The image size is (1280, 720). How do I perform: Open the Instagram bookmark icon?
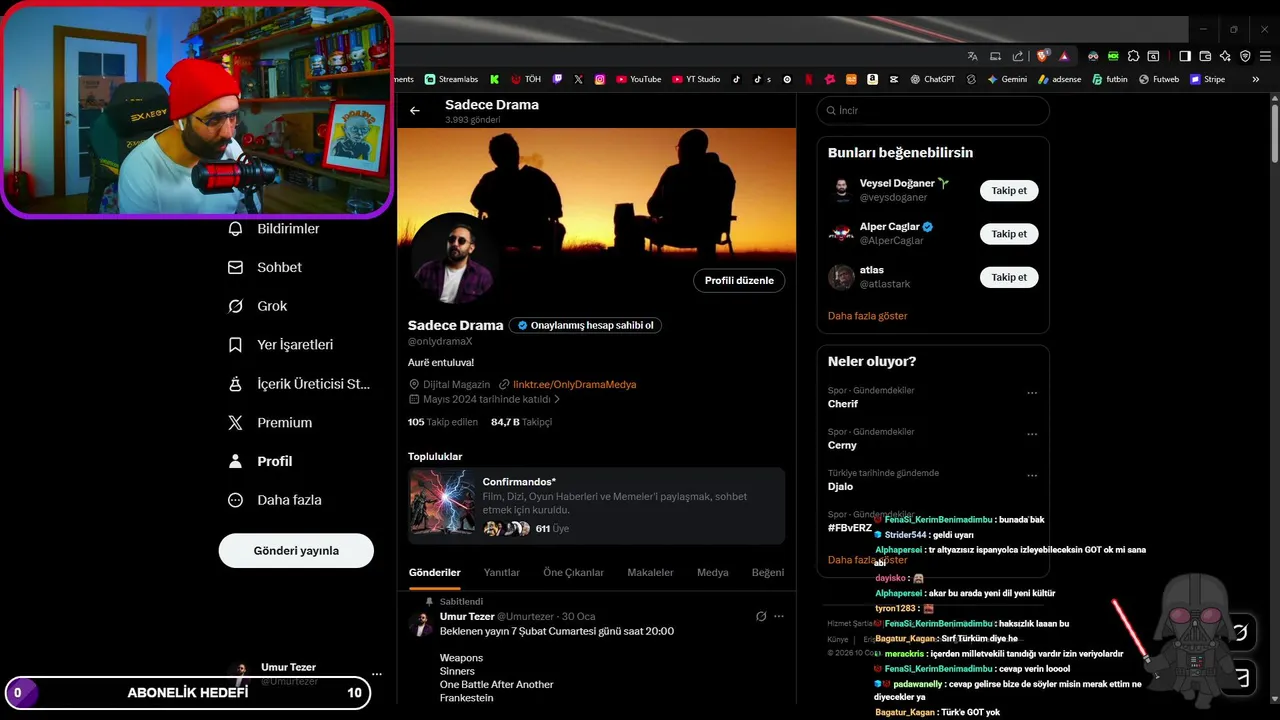tap(600, 79)
